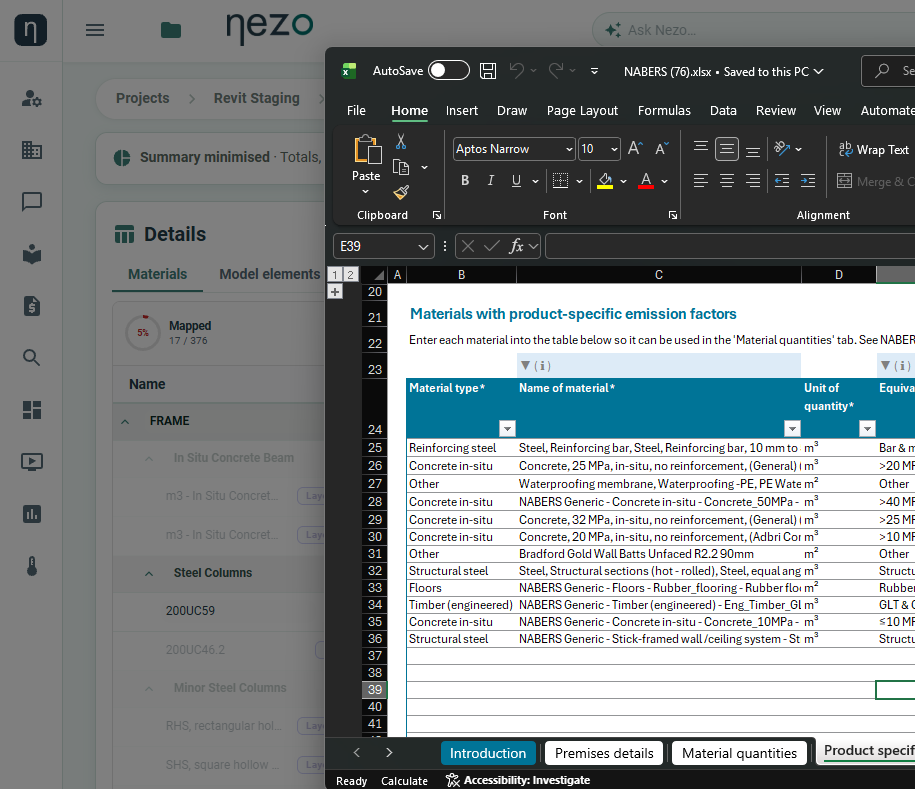Click Projects breadcrumb link in Nezo
This screenshot has height=789, width=915.
[x=142, y=98]
